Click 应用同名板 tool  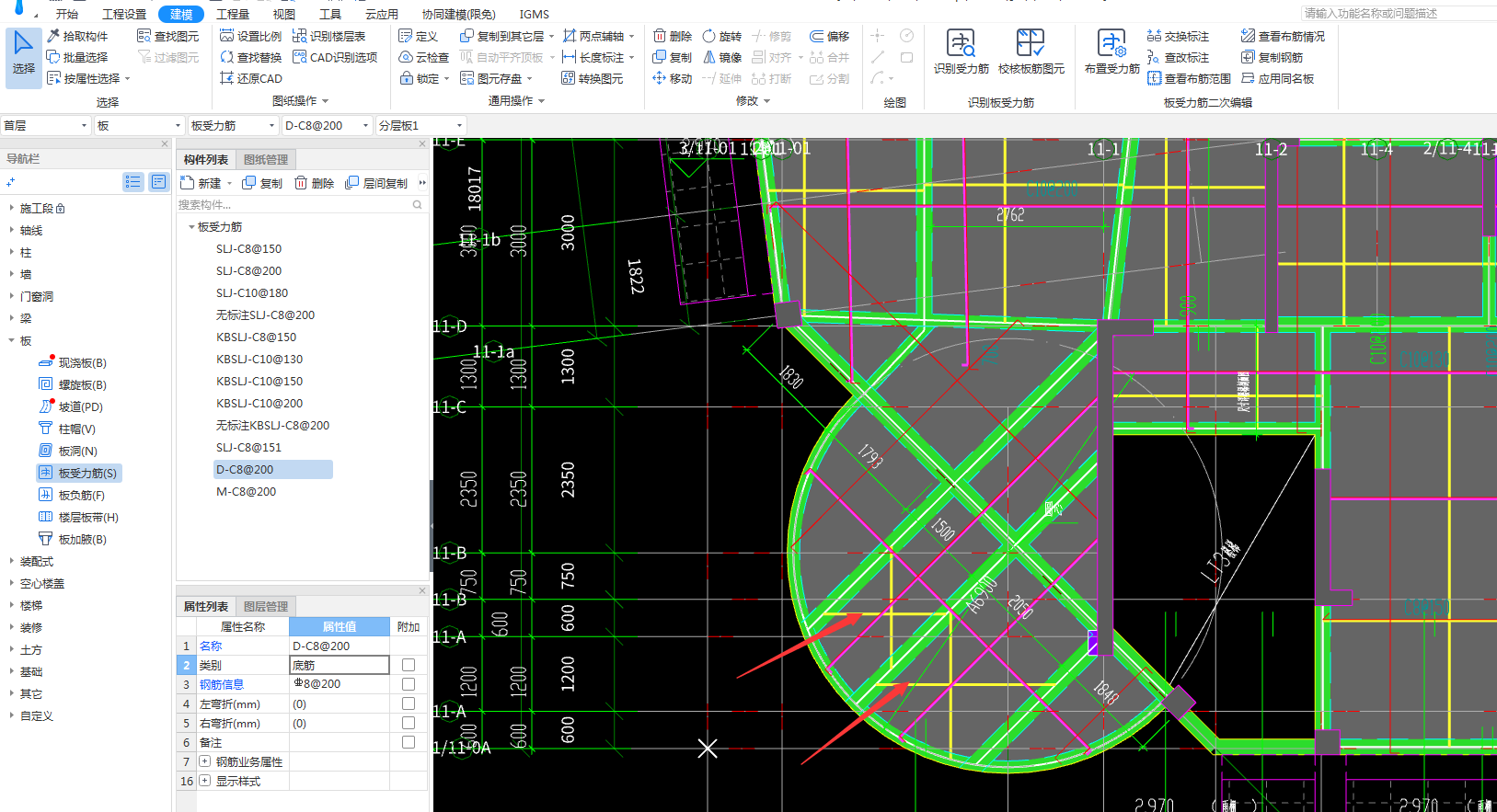tap(1278, 78)
